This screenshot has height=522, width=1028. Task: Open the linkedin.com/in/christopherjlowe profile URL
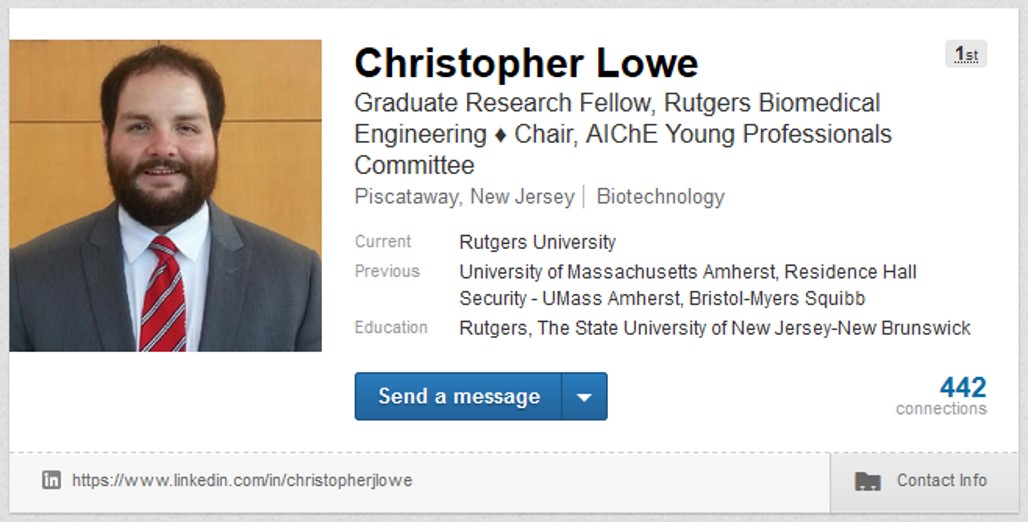point(242,480)
